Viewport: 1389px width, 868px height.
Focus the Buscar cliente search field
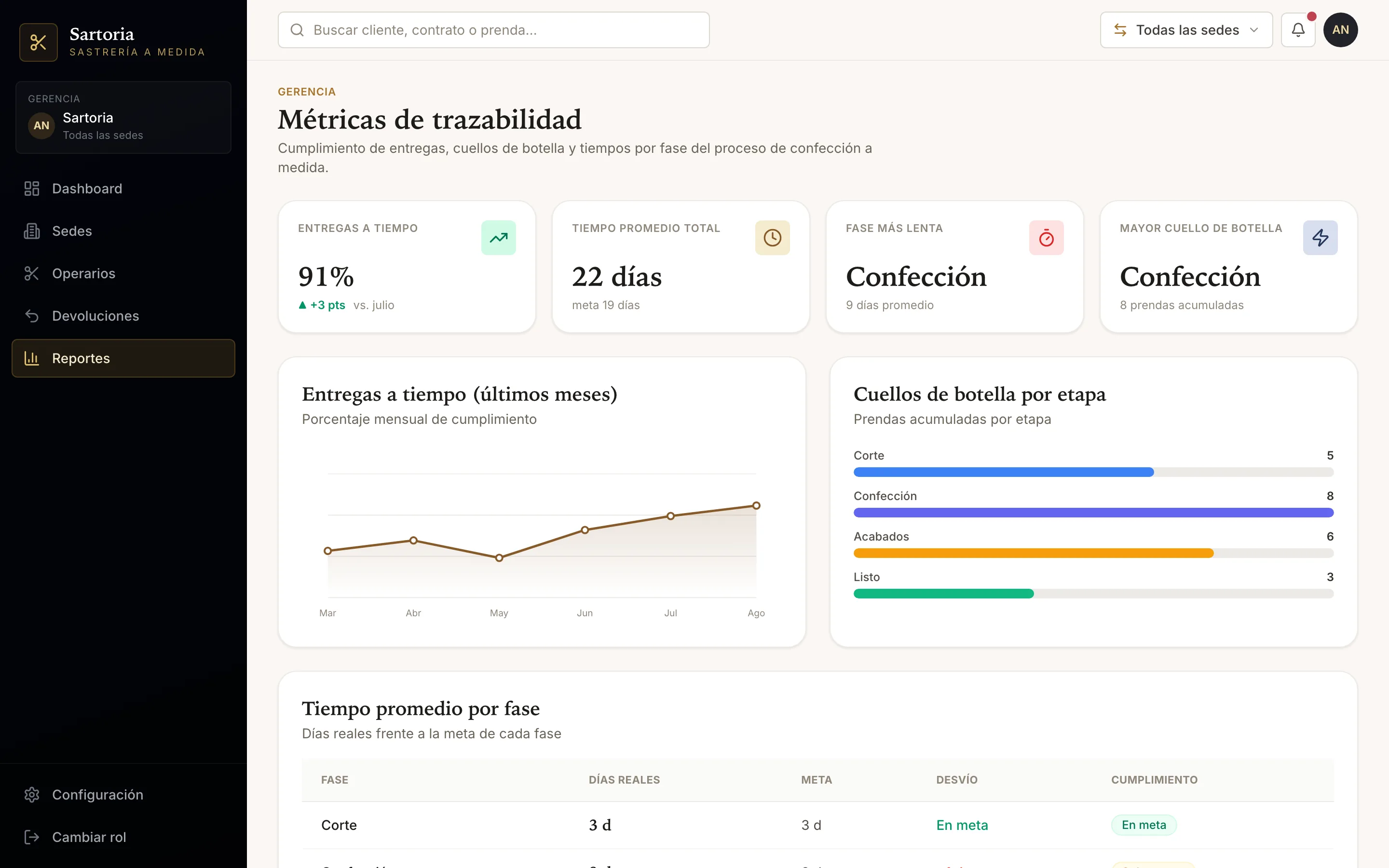pyautogui.click(x=493, y=30)
